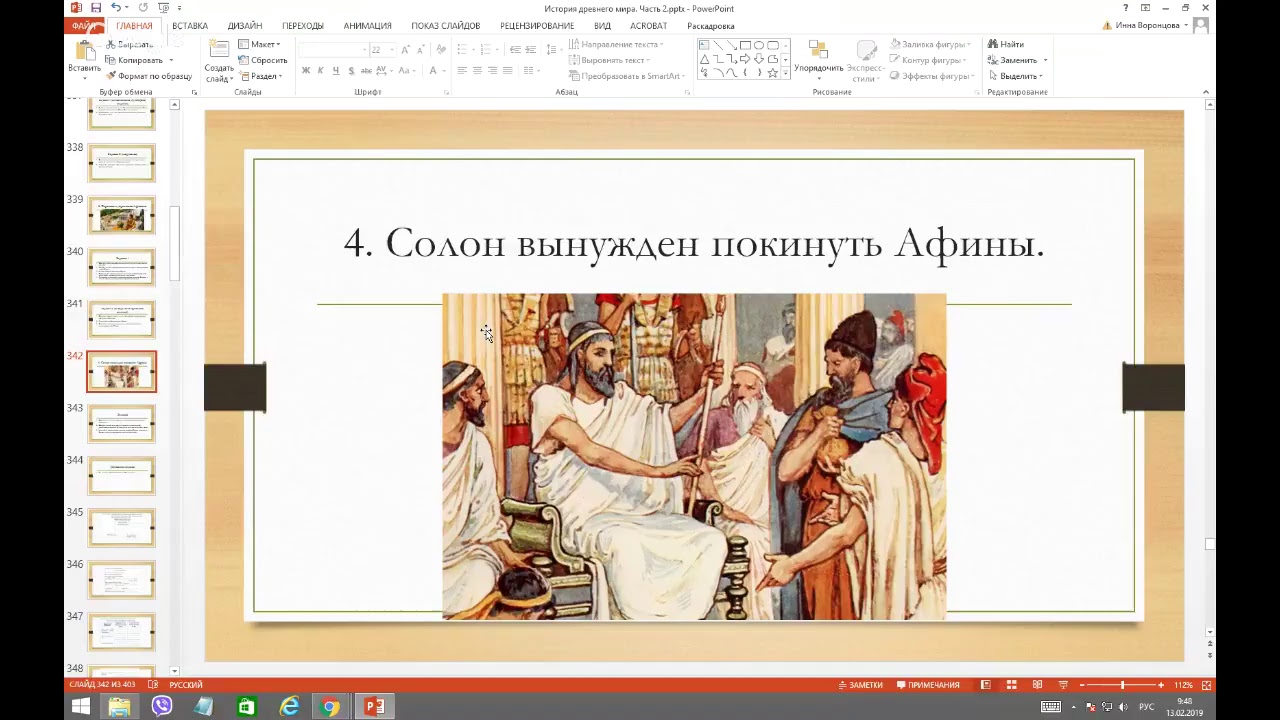Select slide 343 thumbnail
This screenshot has width=1280, height=720.
tap(122, 424)
